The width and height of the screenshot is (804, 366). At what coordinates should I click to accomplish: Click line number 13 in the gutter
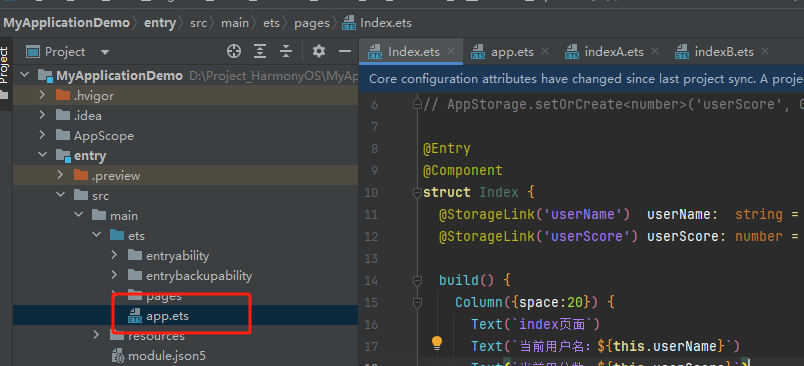click(x=371, y=258)
